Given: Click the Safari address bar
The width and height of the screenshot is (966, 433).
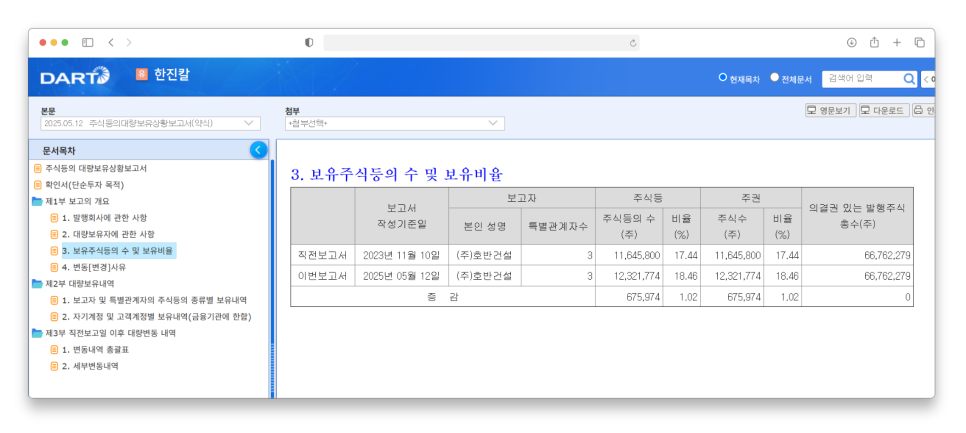Looking at the screenshot, I should [481, 42].
